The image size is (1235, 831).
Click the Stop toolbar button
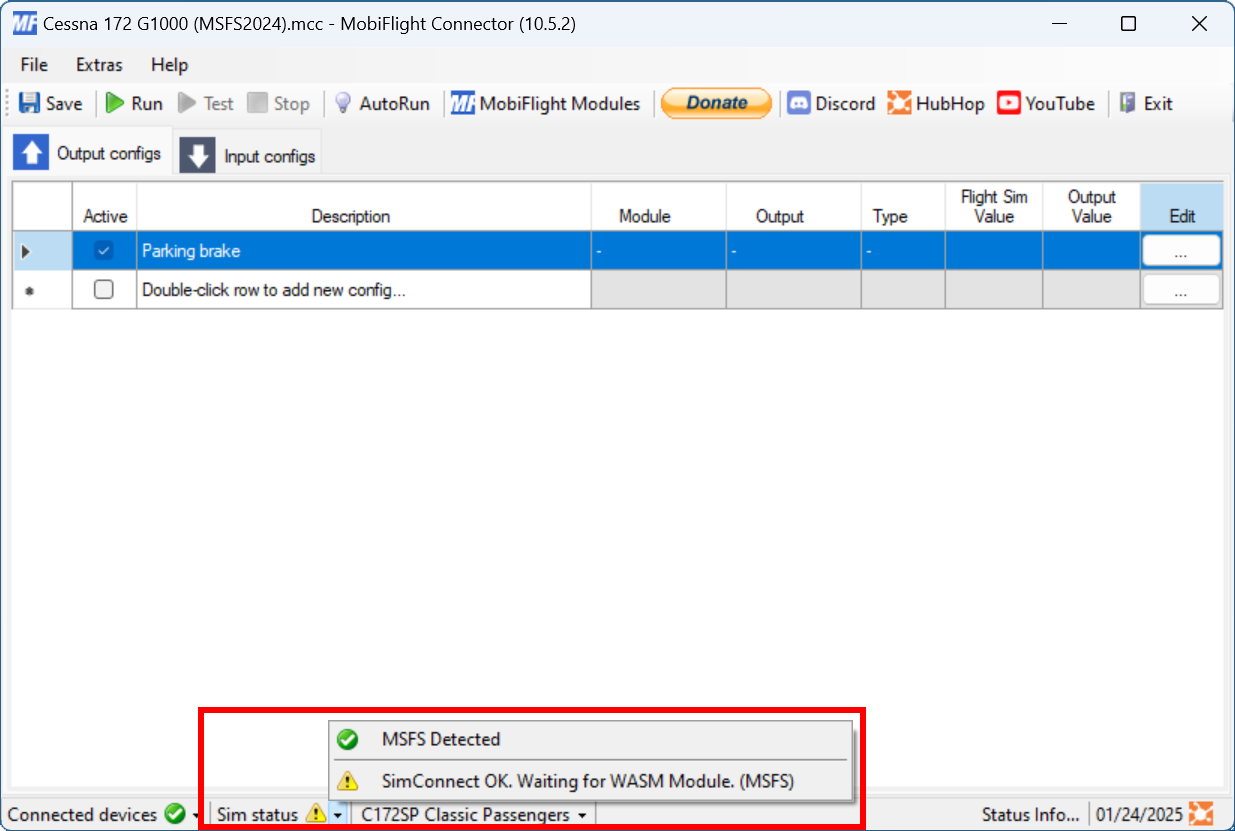pyautogui.click(x=278, y=103)
